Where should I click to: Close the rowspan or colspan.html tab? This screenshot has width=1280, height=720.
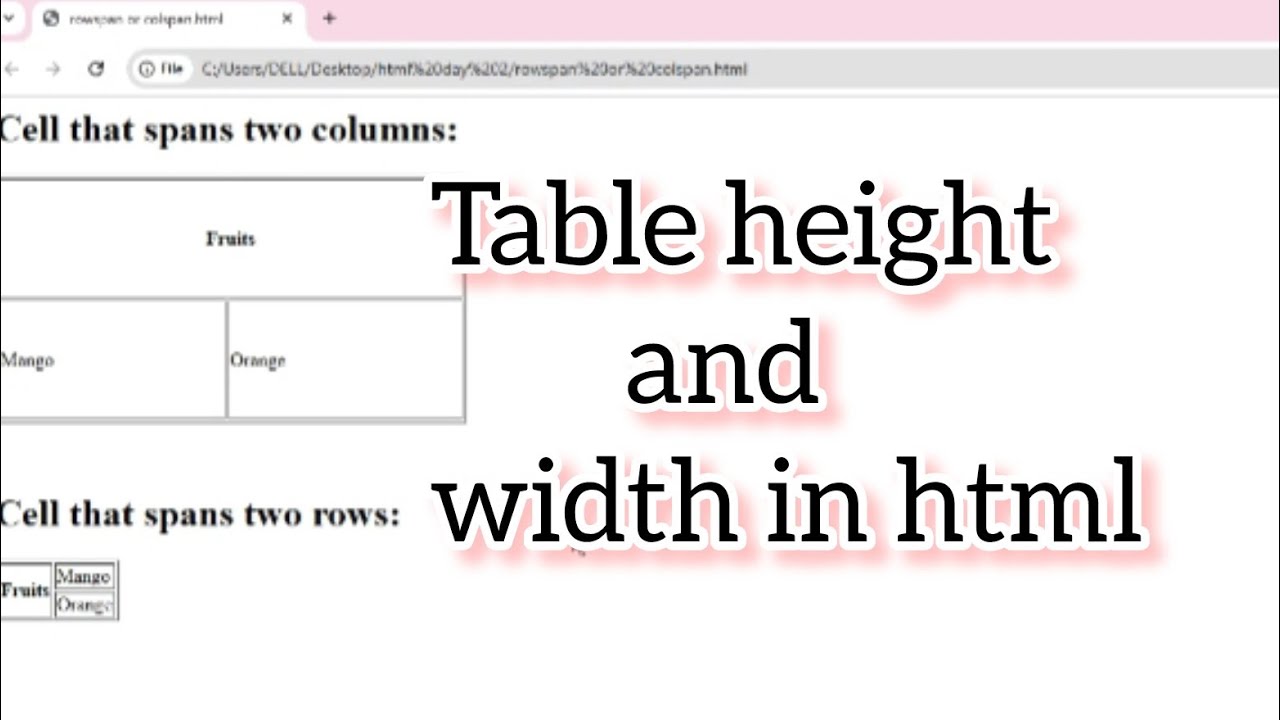[287, 19]
